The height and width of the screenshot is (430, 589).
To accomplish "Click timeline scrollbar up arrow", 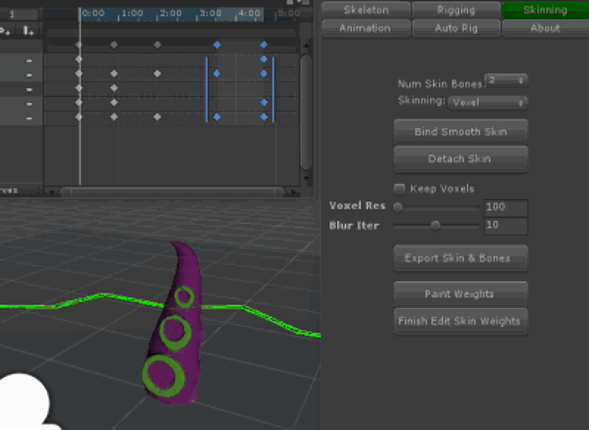I will pos(306,45).
